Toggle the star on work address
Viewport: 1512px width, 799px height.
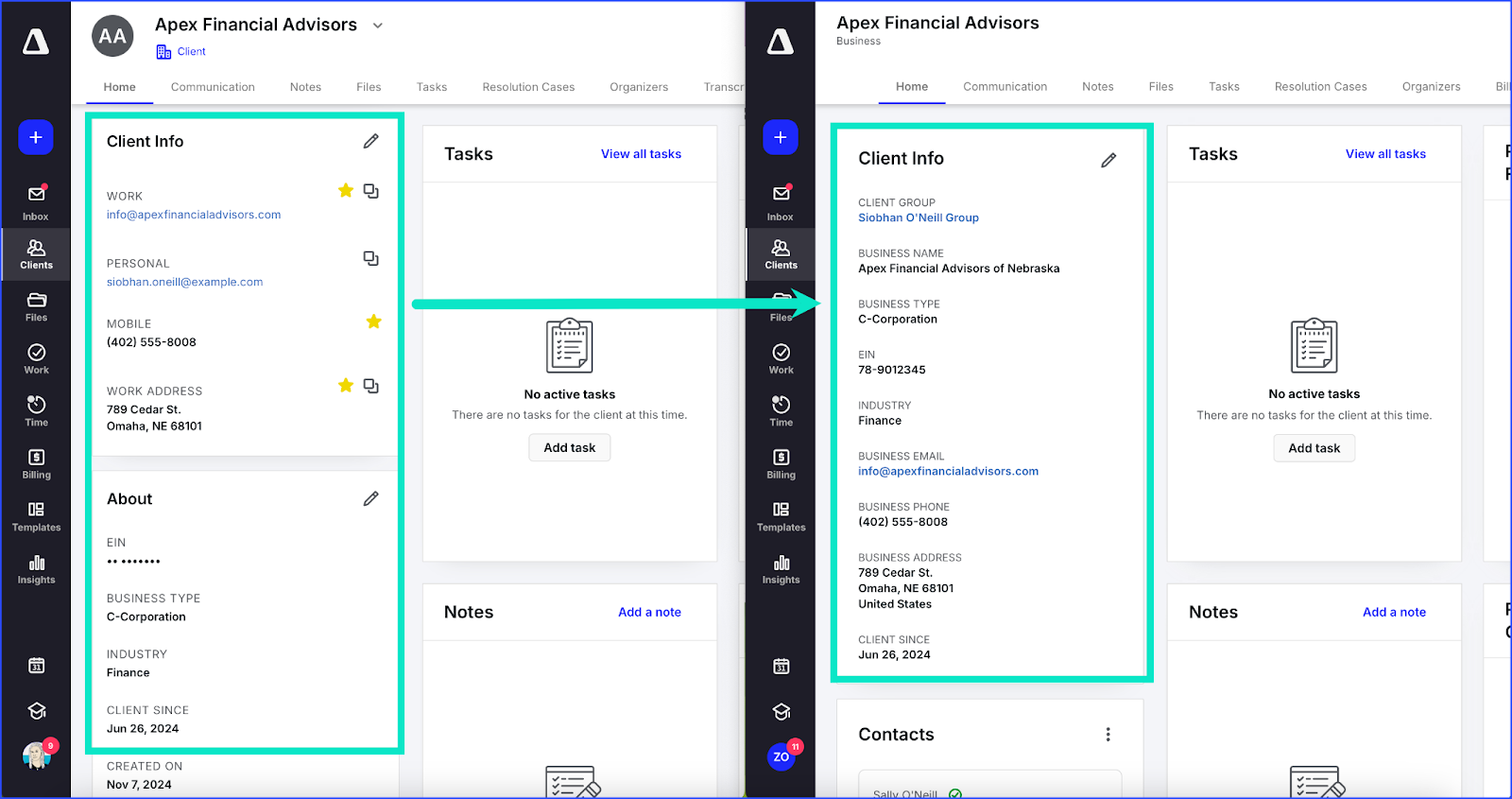tap(346, 386)
